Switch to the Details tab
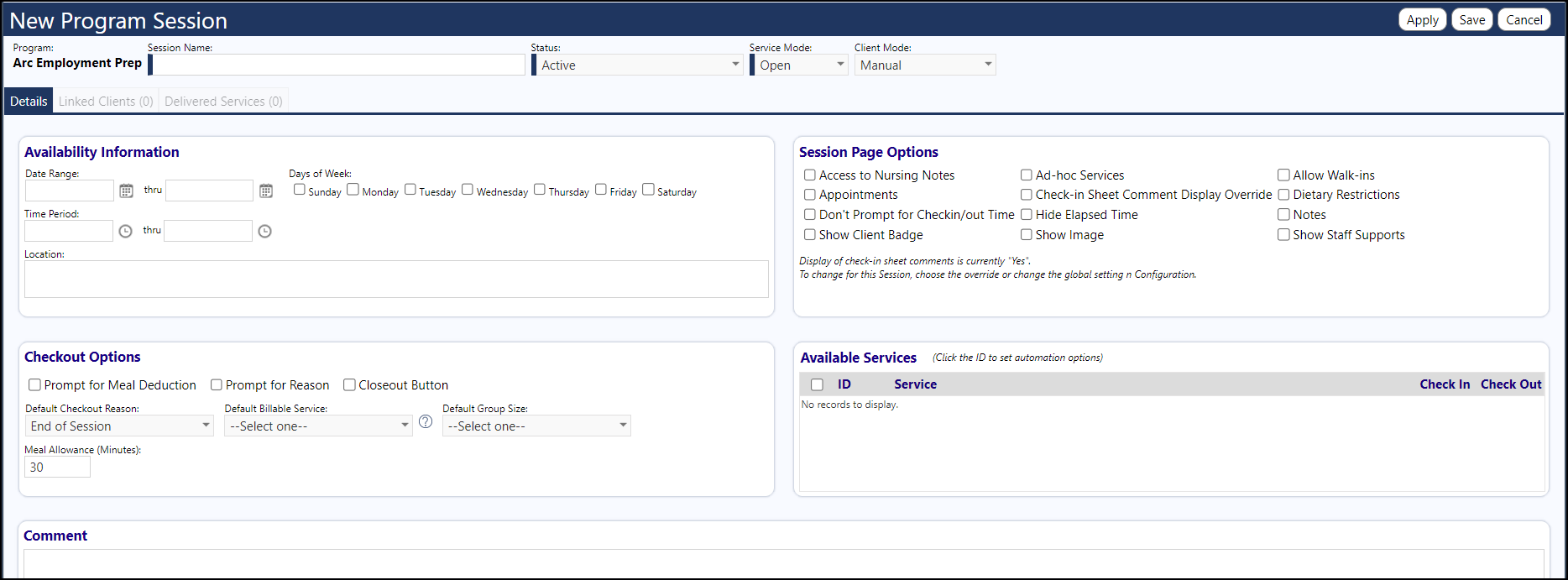Screen dimensions: 1568x580 pyautogui.click(x=29, y=101)
